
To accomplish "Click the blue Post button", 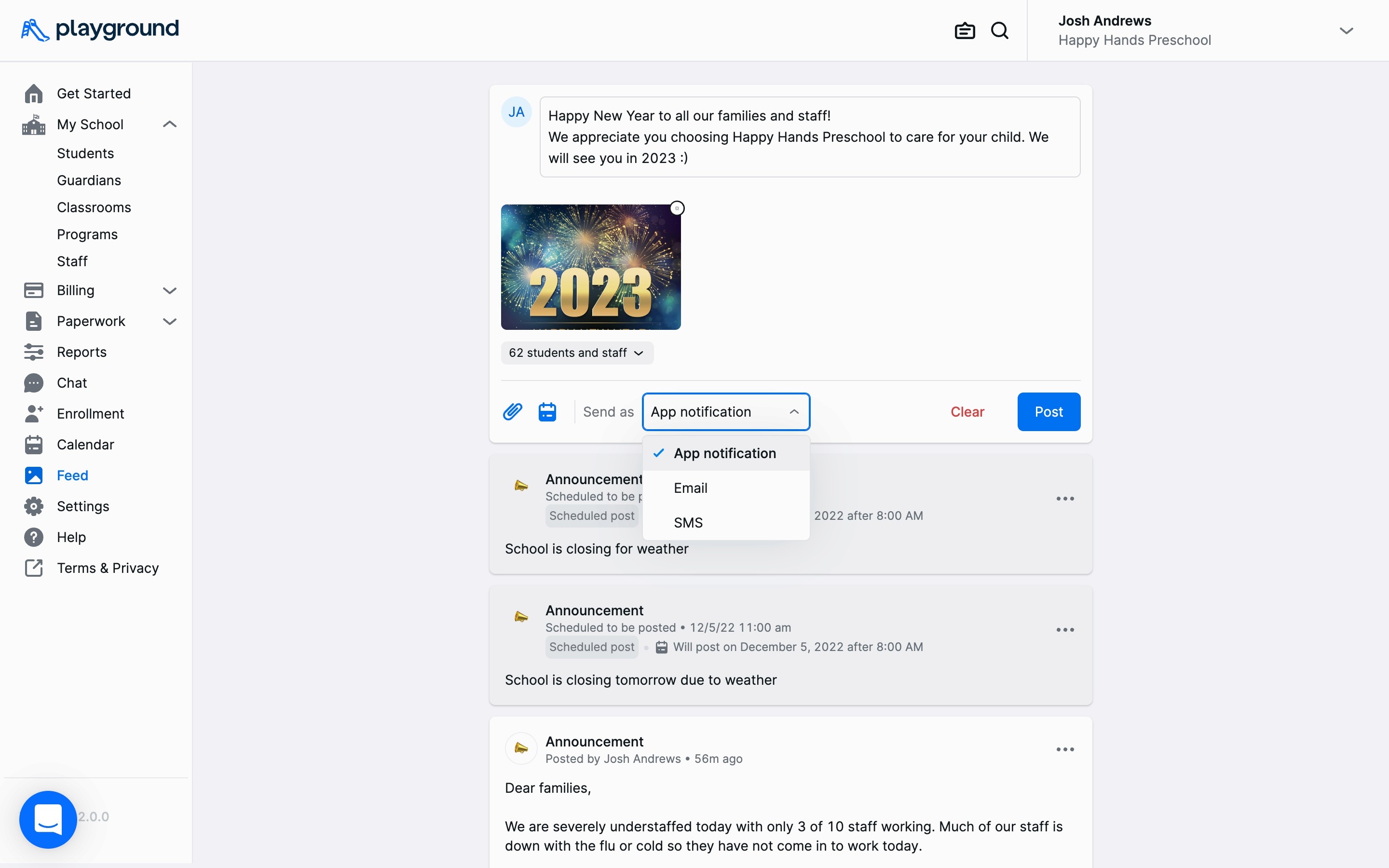I will click(1048, 412).
